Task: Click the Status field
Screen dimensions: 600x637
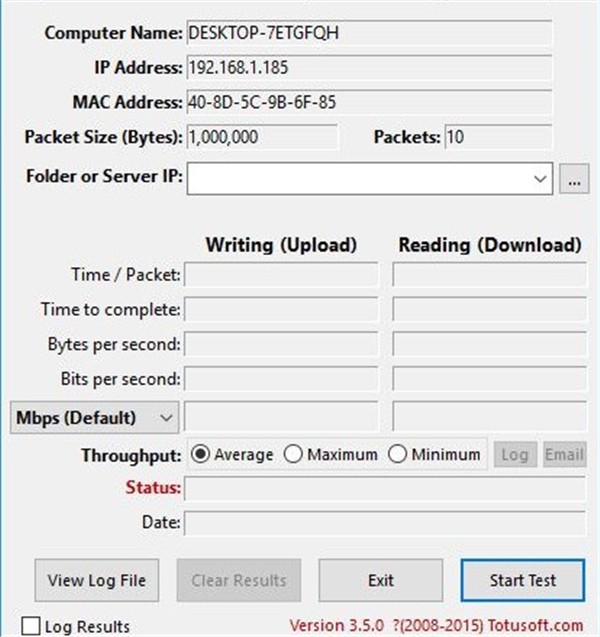Action: point(385,488)
